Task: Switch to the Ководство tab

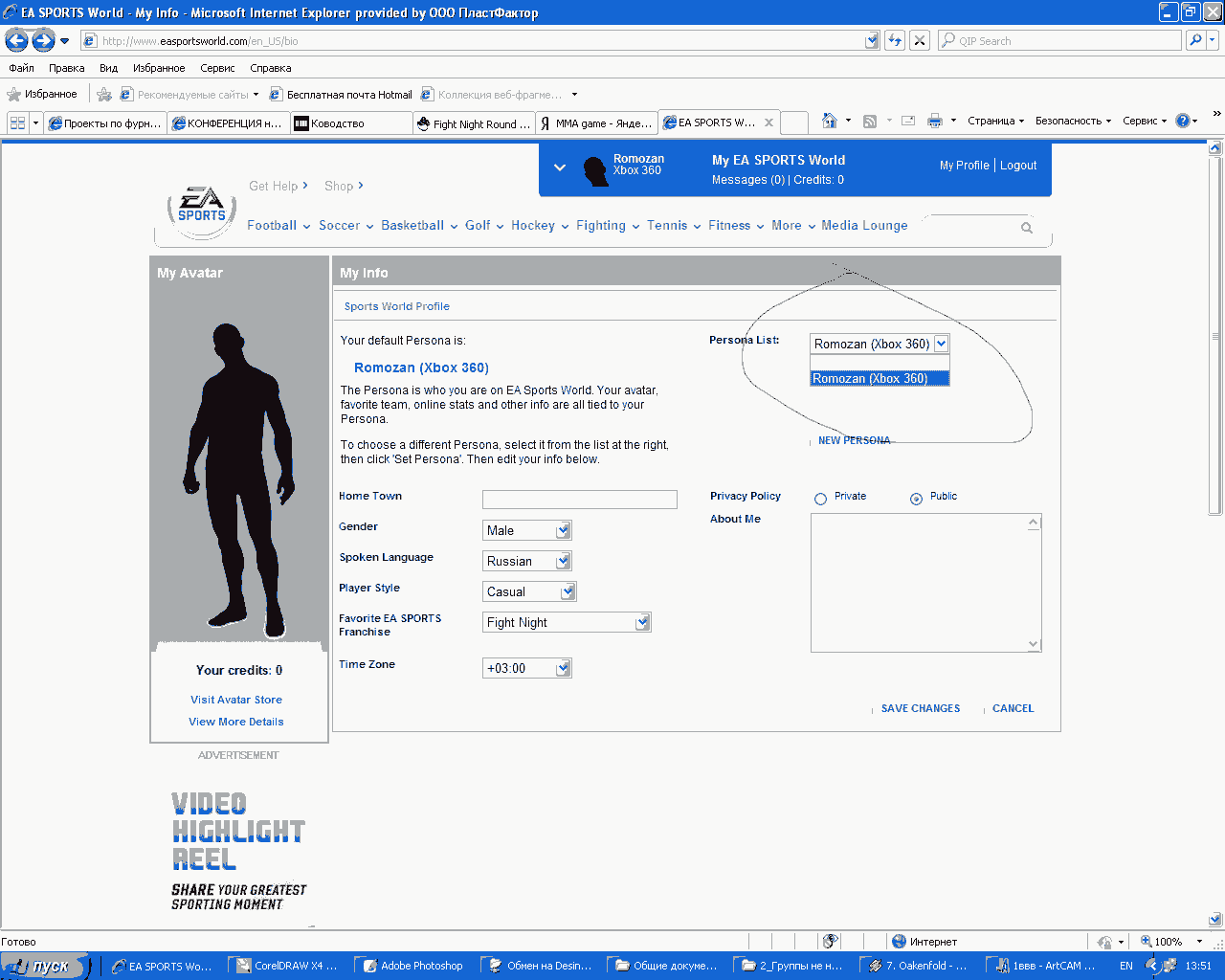Action: tap(351, 123)
